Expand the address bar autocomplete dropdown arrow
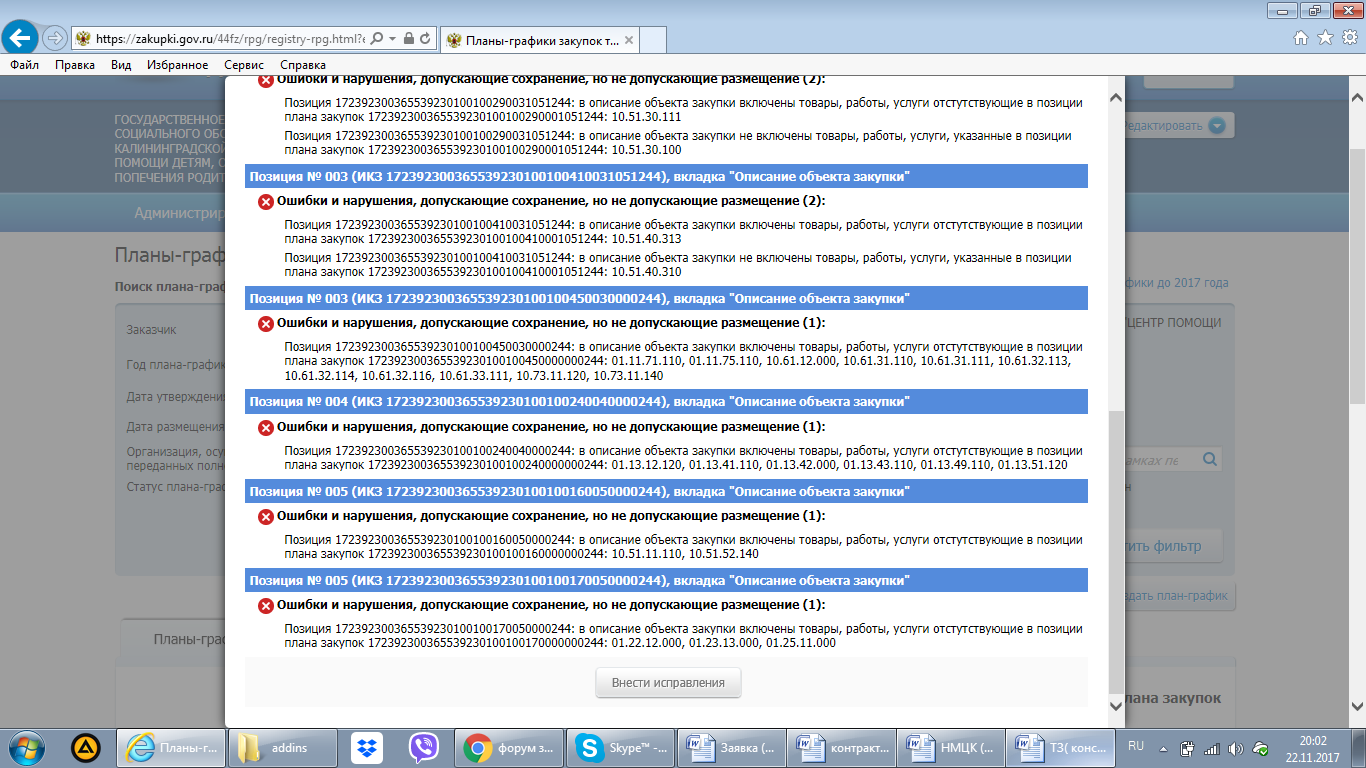 pyautogui.click(x=393, y=39)
